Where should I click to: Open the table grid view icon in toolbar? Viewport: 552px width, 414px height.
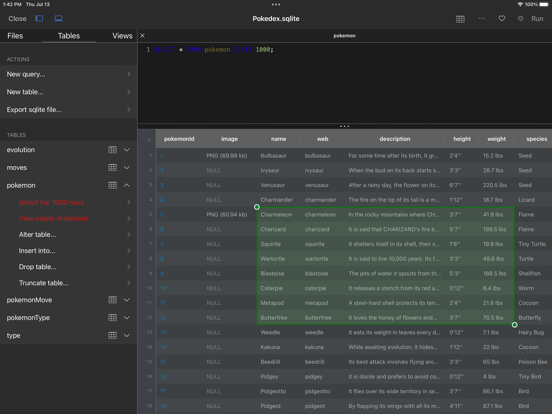point(460,19)
